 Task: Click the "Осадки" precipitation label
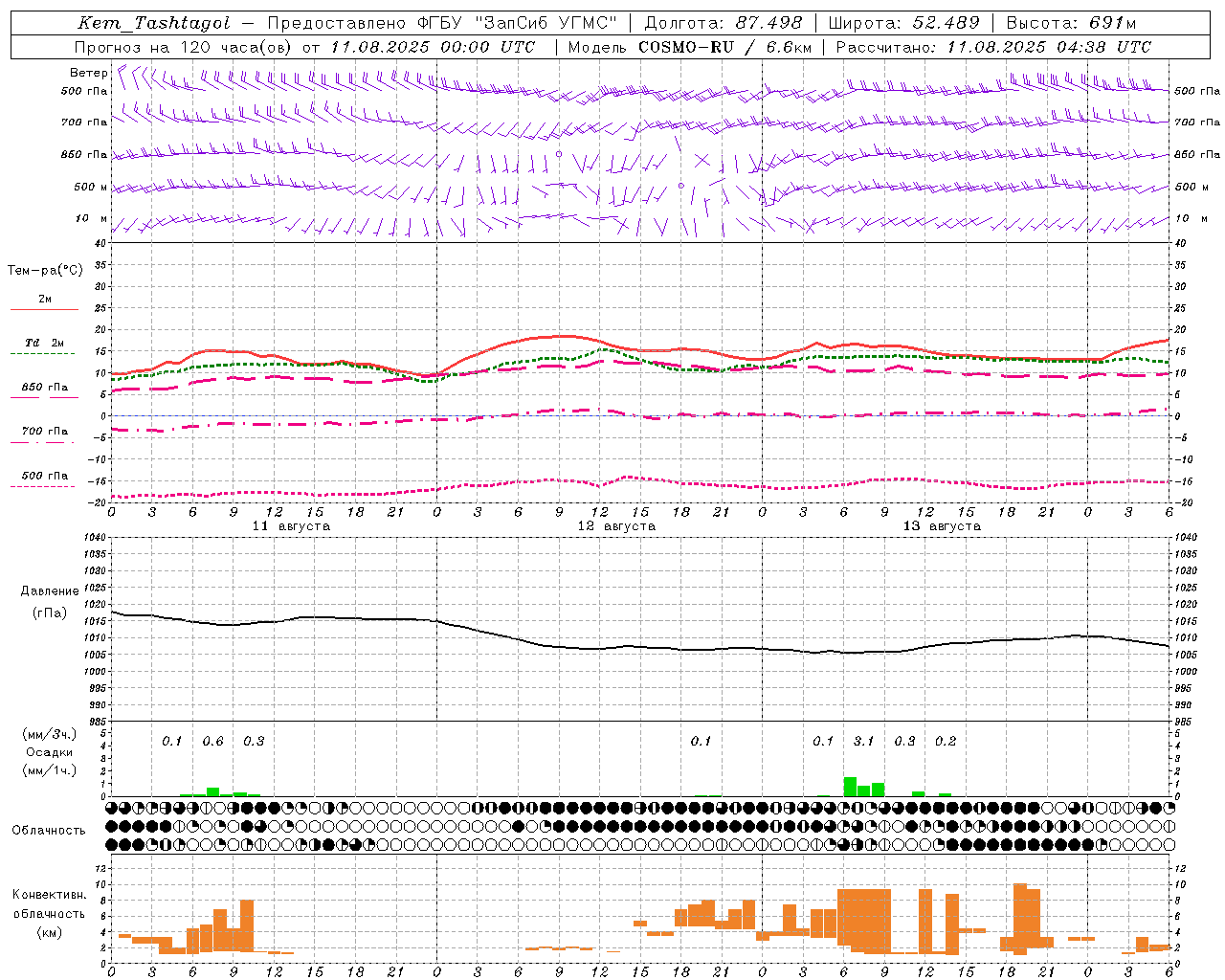click(x=50, y=752)
